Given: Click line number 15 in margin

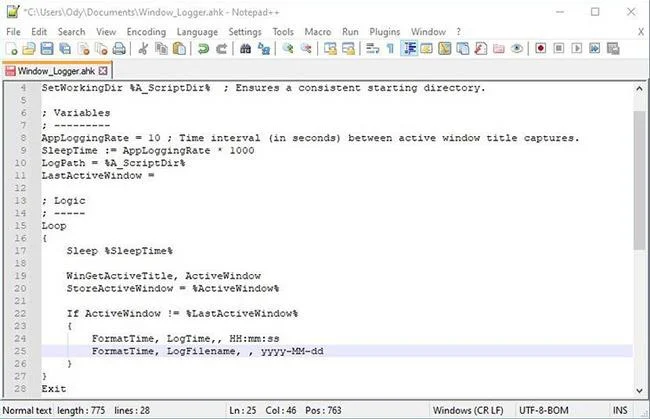Looking at the screenshot, I should coord(21,226).
